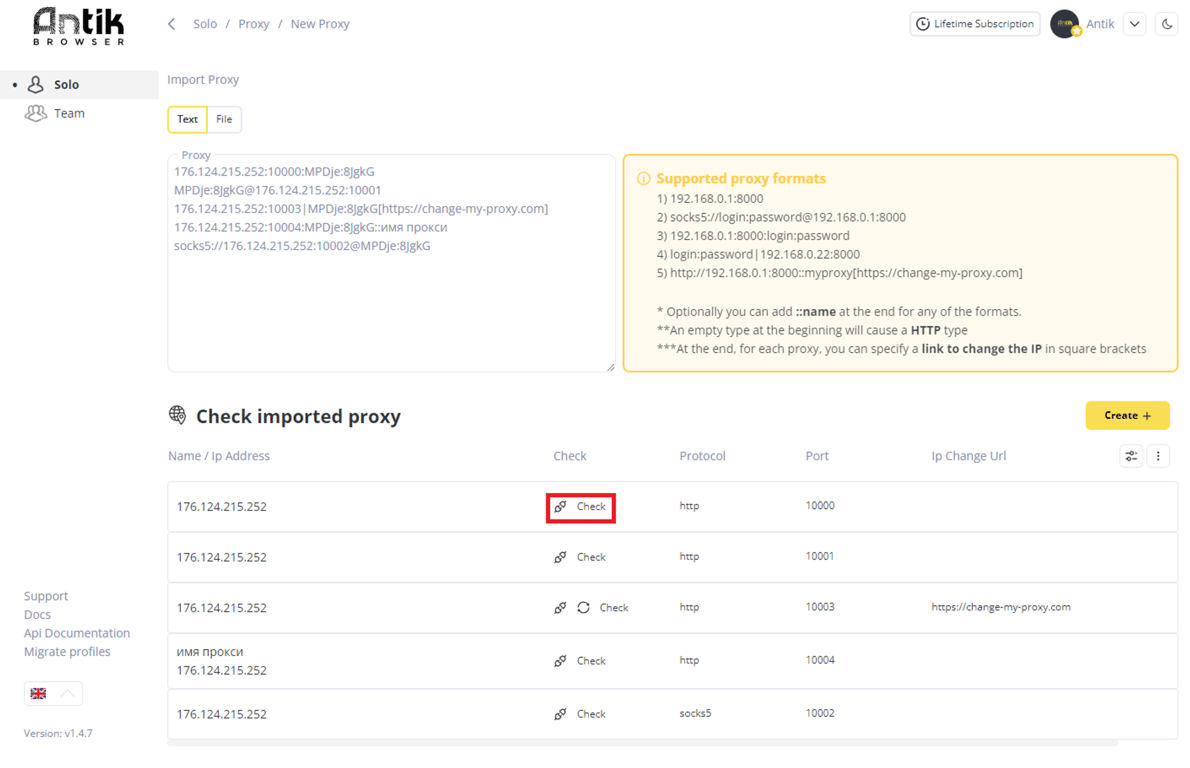Viewport: 1190px width, 768px height.
Task: Open the three-dot table options menu
Action: pyautogui.click(x=1158, y=456)
